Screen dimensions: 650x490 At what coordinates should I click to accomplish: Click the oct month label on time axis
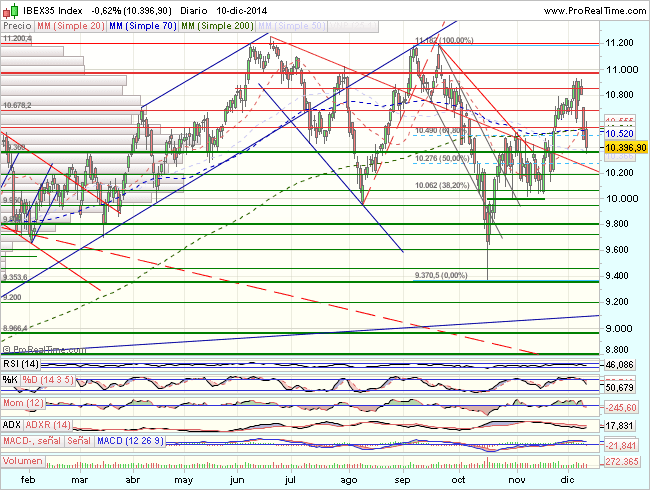click(x=458, y=480)
